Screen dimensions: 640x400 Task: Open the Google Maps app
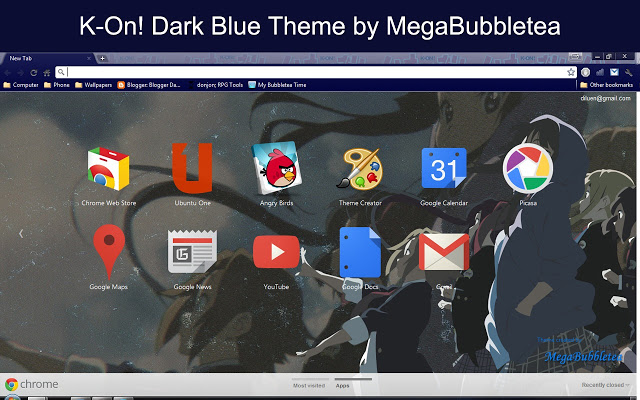[109, 251]
